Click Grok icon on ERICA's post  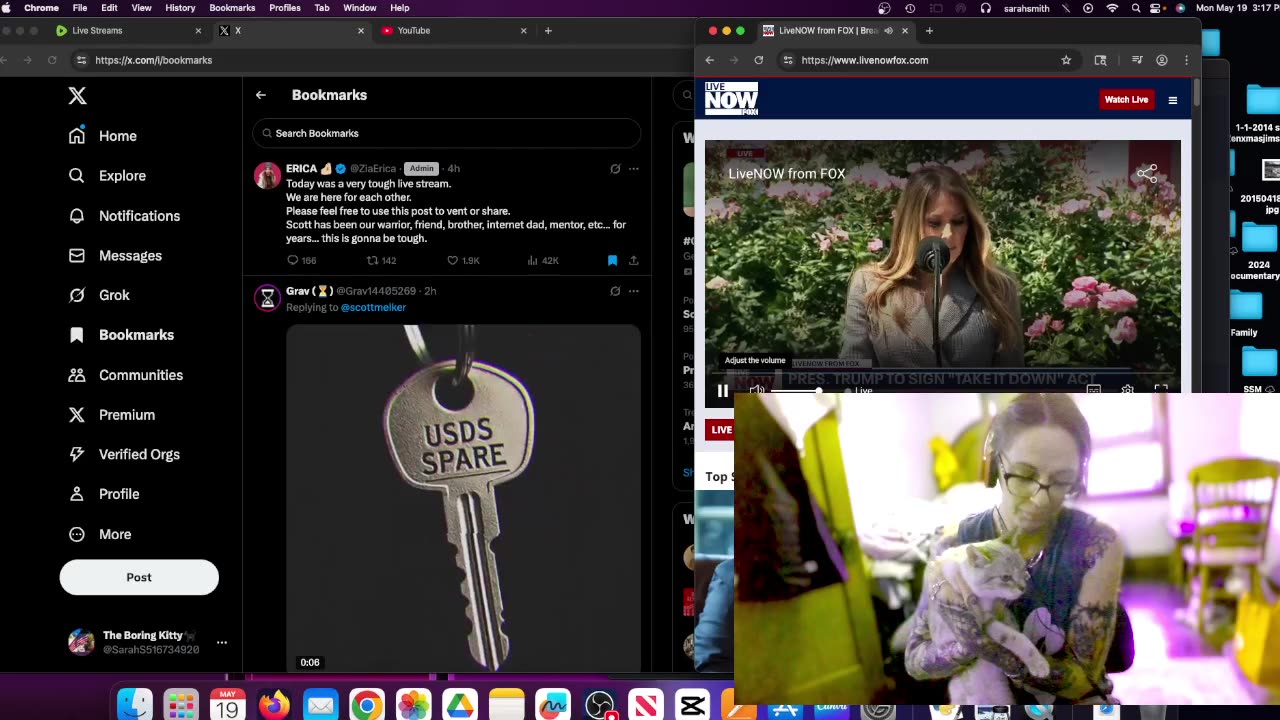pyautogui.click(x=615, y=169)
